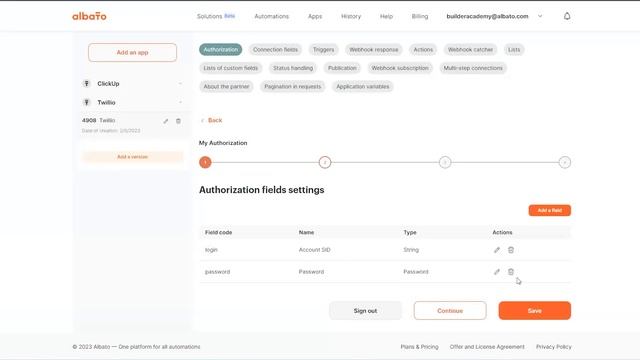The image size is (640, 360).
Task: Select step 4 in the authorization progress
Action: tap(564, 162)
